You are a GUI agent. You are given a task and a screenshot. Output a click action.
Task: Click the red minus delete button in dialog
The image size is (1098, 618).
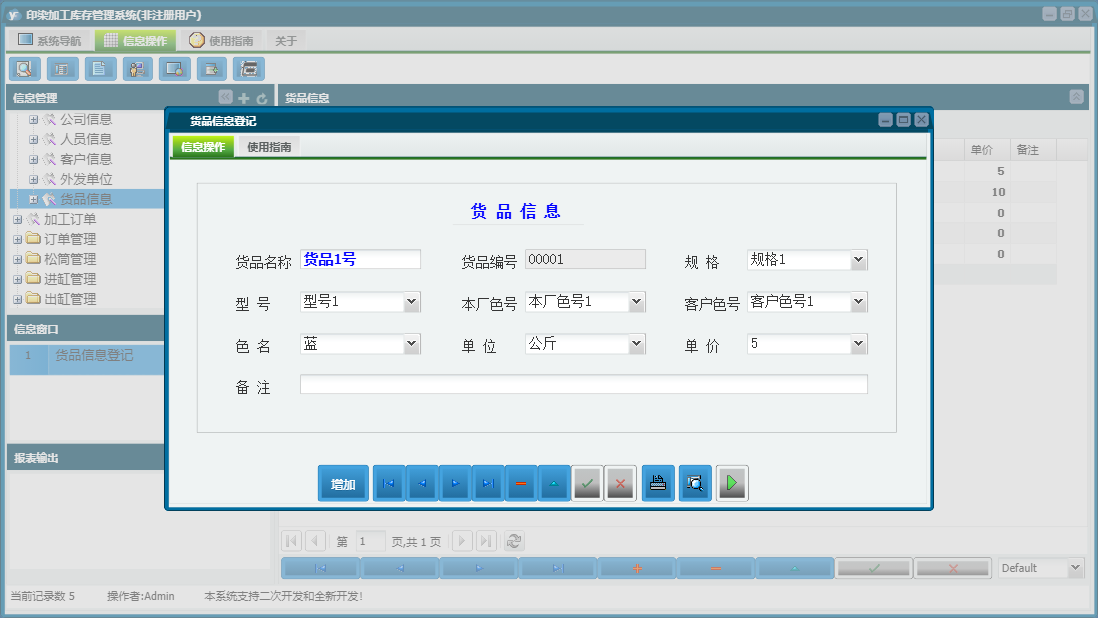(521, 483)
